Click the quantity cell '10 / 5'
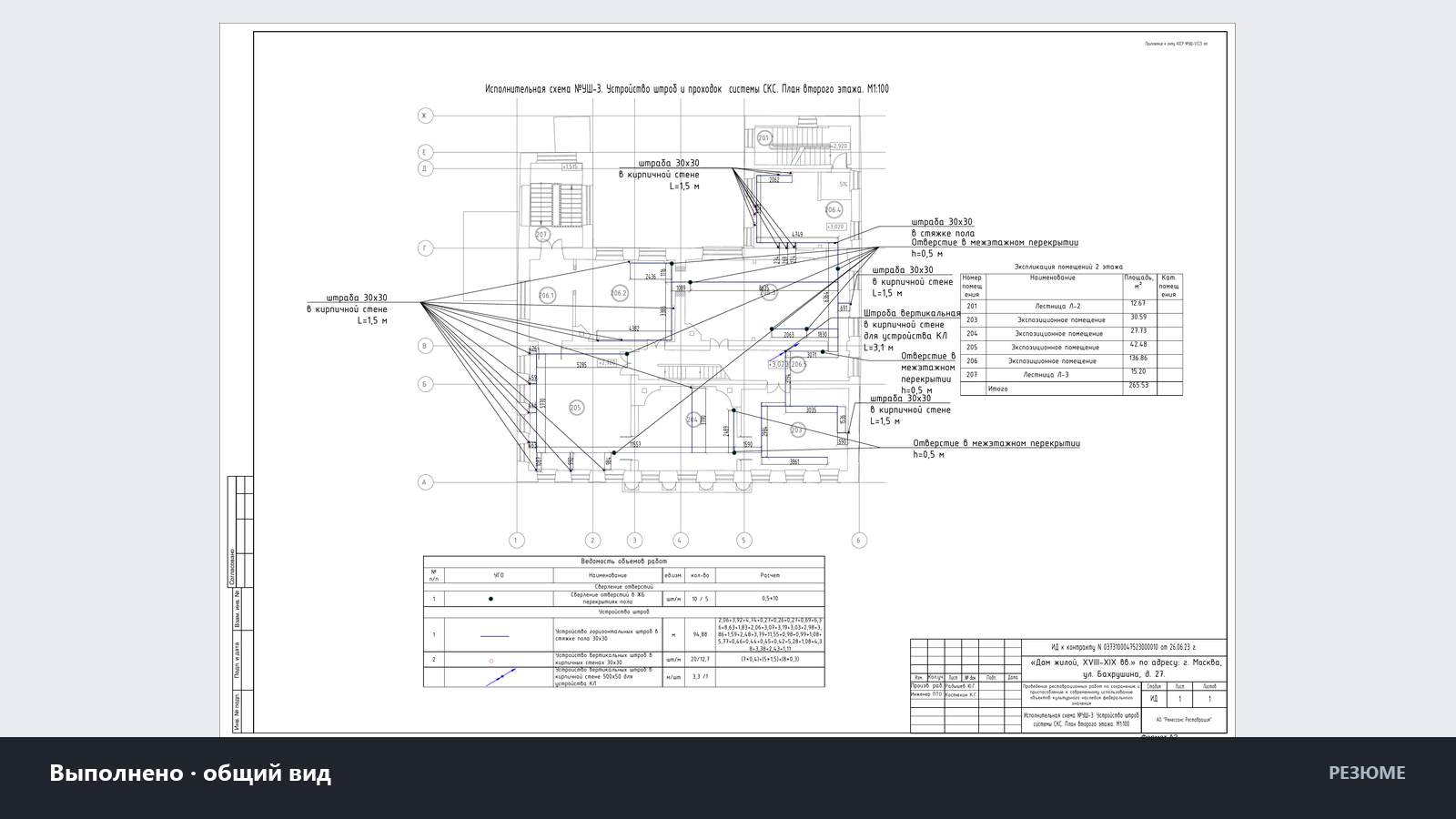The image size is (1456, 819). [700, 599]
